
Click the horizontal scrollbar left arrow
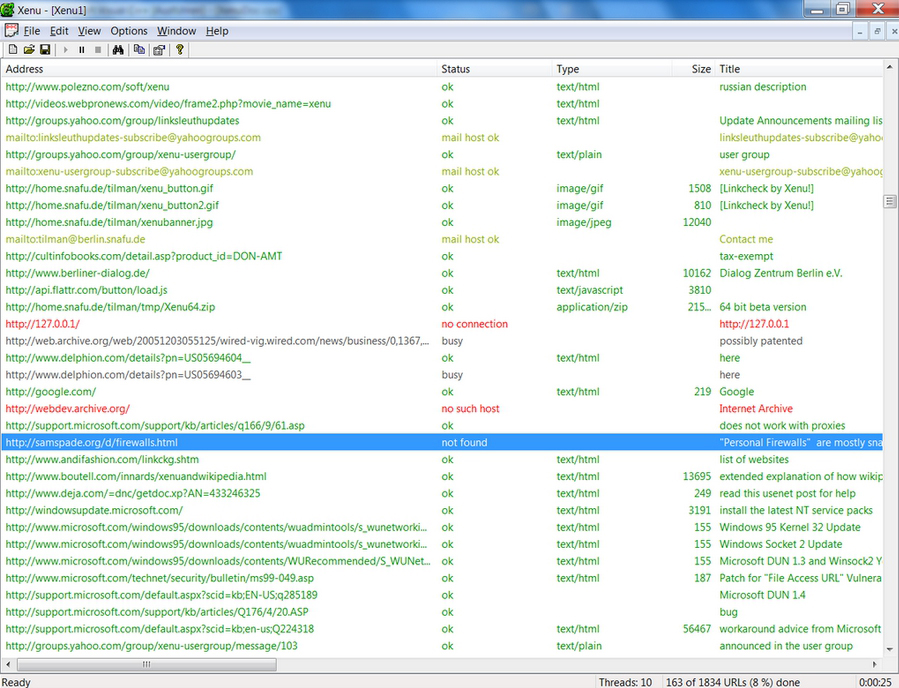[8, 664]
